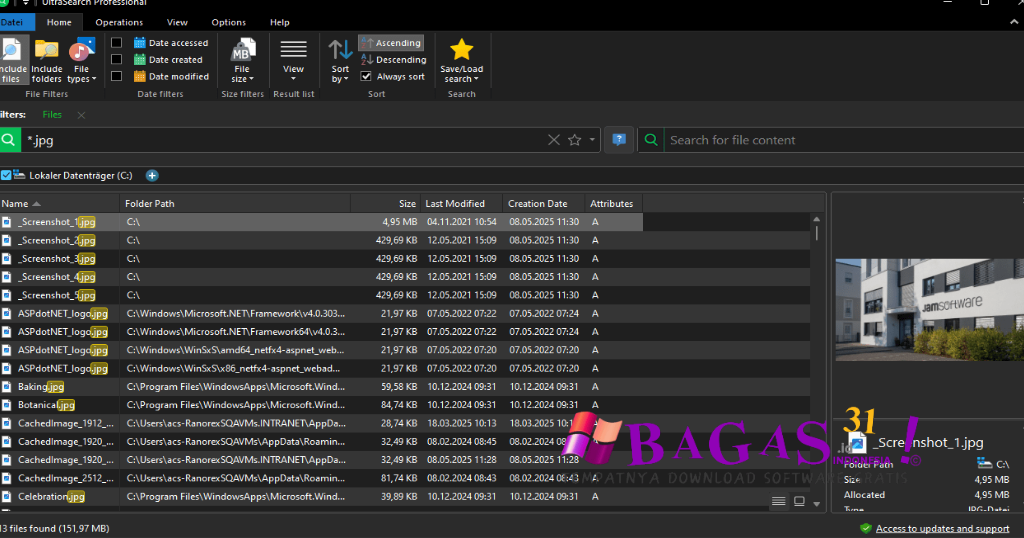This screenshot has width=1024, height=538.
Task: Click the Date created calendar icon
Action: point(140,59)
